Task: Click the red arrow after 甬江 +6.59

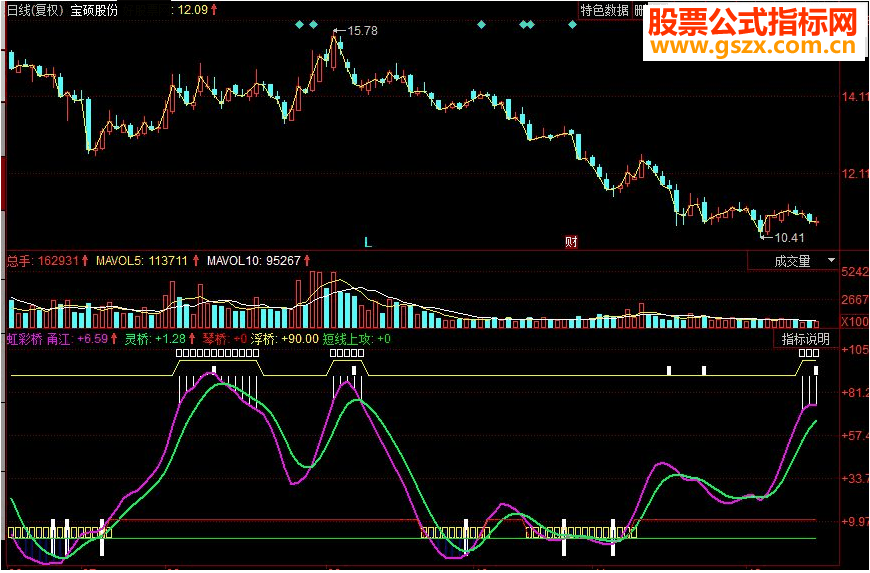Action: coord(114,339)
